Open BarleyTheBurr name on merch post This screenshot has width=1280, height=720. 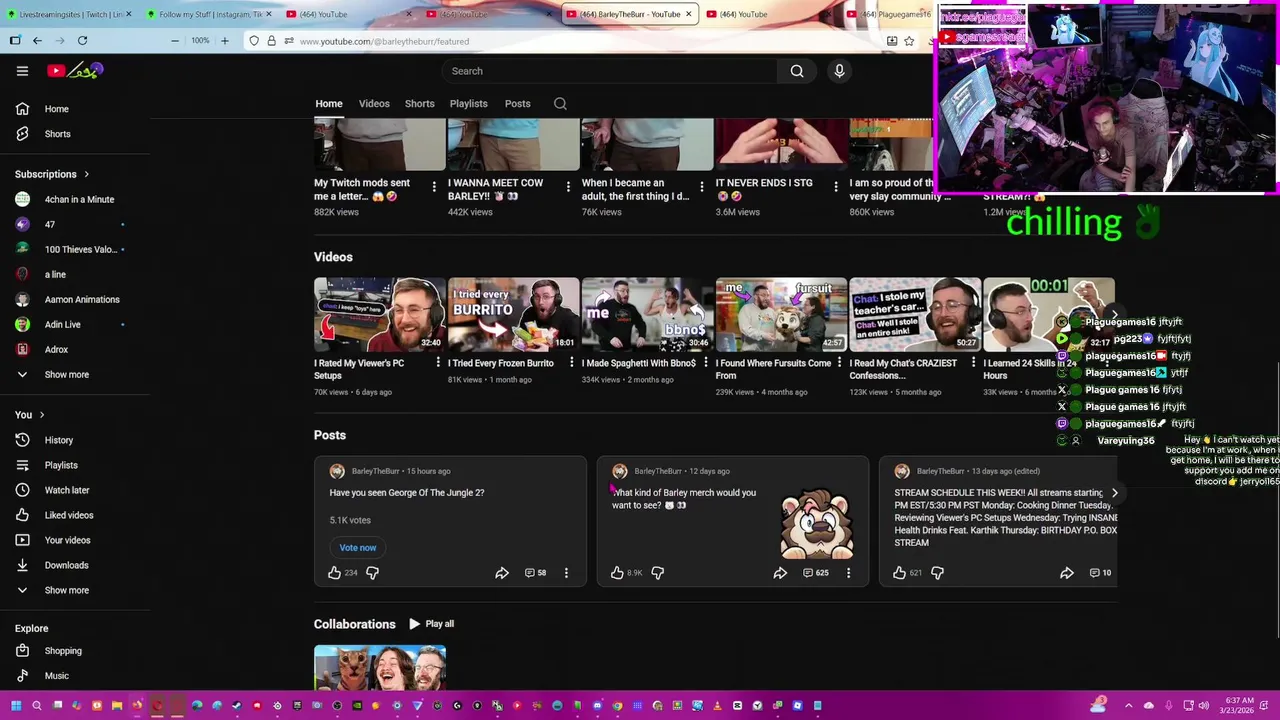pos(658,471)
